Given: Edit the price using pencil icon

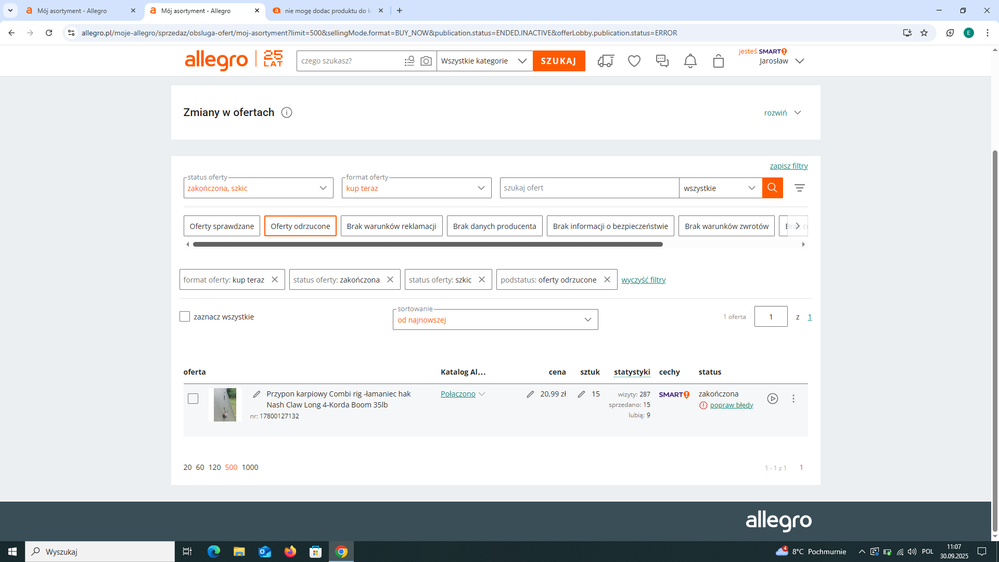Looking at the screenshot, I should point(530,394).
